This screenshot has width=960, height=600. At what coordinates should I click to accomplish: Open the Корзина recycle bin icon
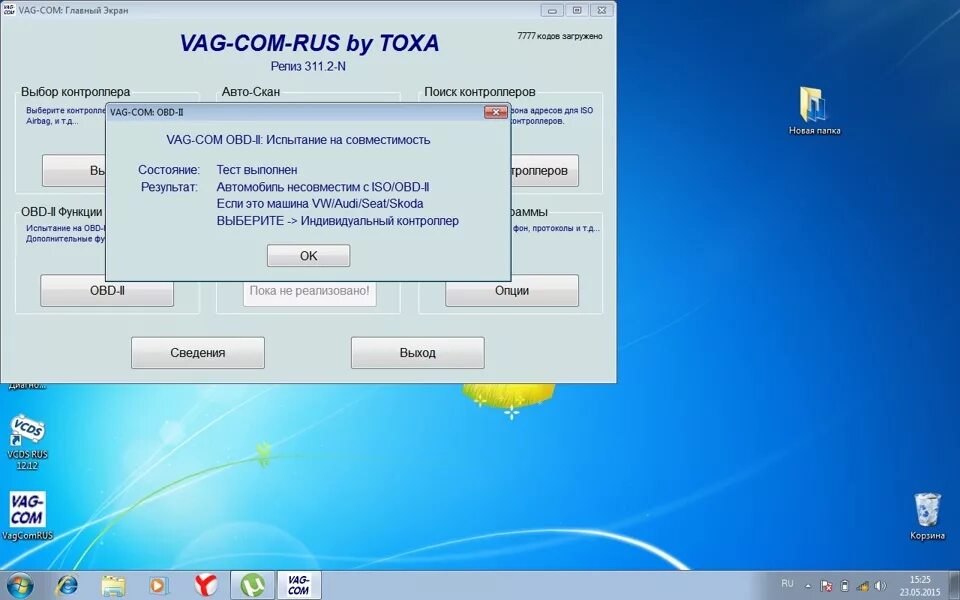pos(927,516)
